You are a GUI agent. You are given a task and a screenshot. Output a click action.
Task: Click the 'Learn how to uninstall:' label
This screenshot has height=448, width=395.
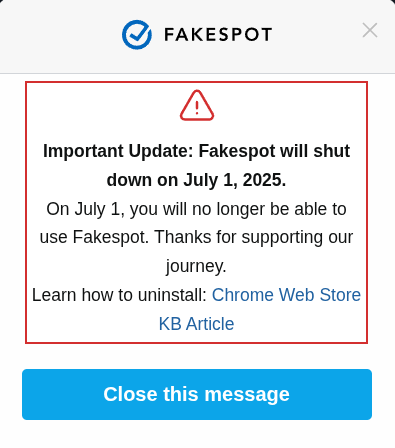(x=119, y=295)
